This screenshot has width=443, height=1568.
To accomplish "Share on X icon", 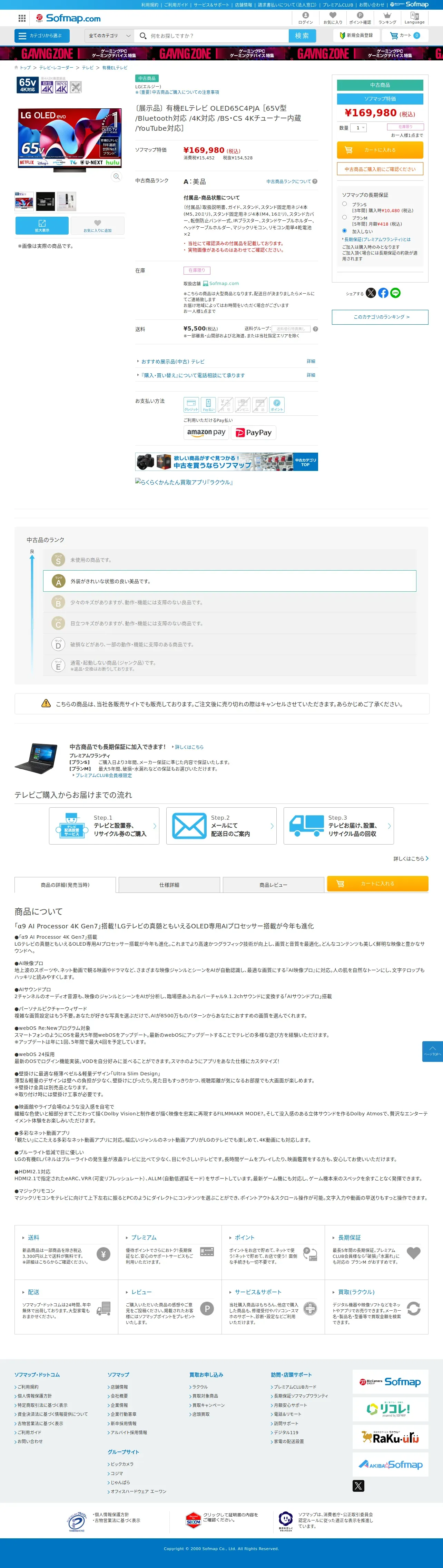I will pyautogui.click(x=371, y=293).
